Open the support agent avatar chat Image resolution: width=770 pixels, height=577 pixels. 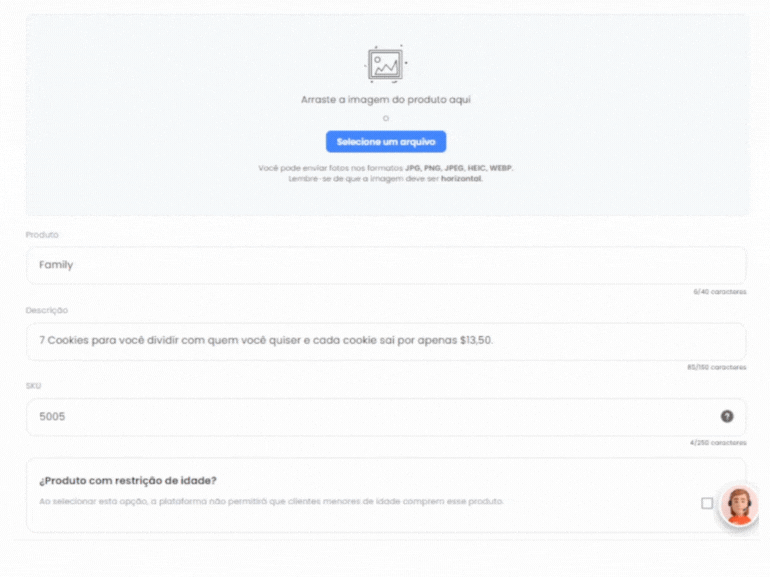pyautogui.click(x=740, y=505)
